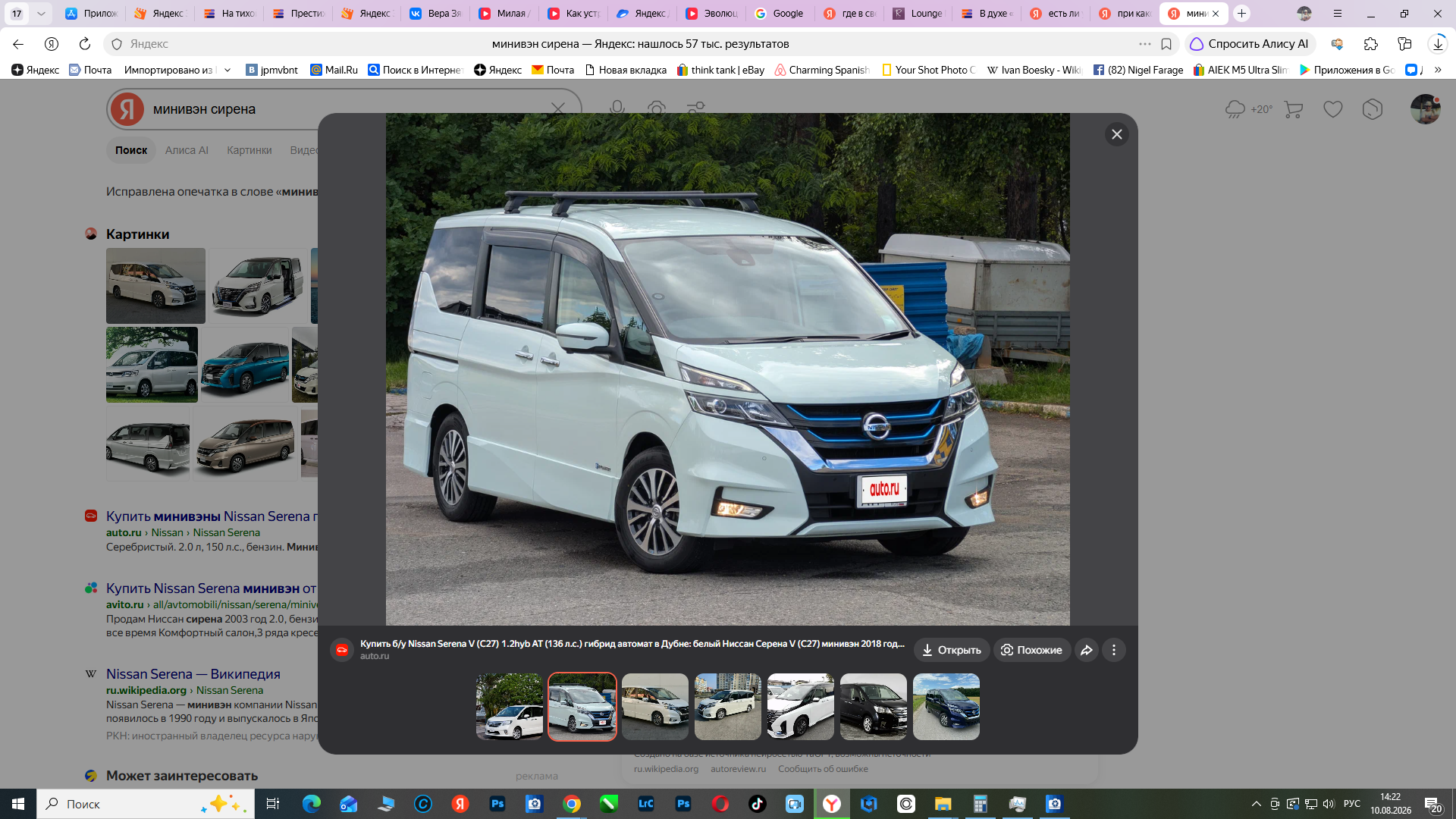Open favorites heart icon on Yandex page
Screen dimensions: 1456x819
pos(1333,109)
